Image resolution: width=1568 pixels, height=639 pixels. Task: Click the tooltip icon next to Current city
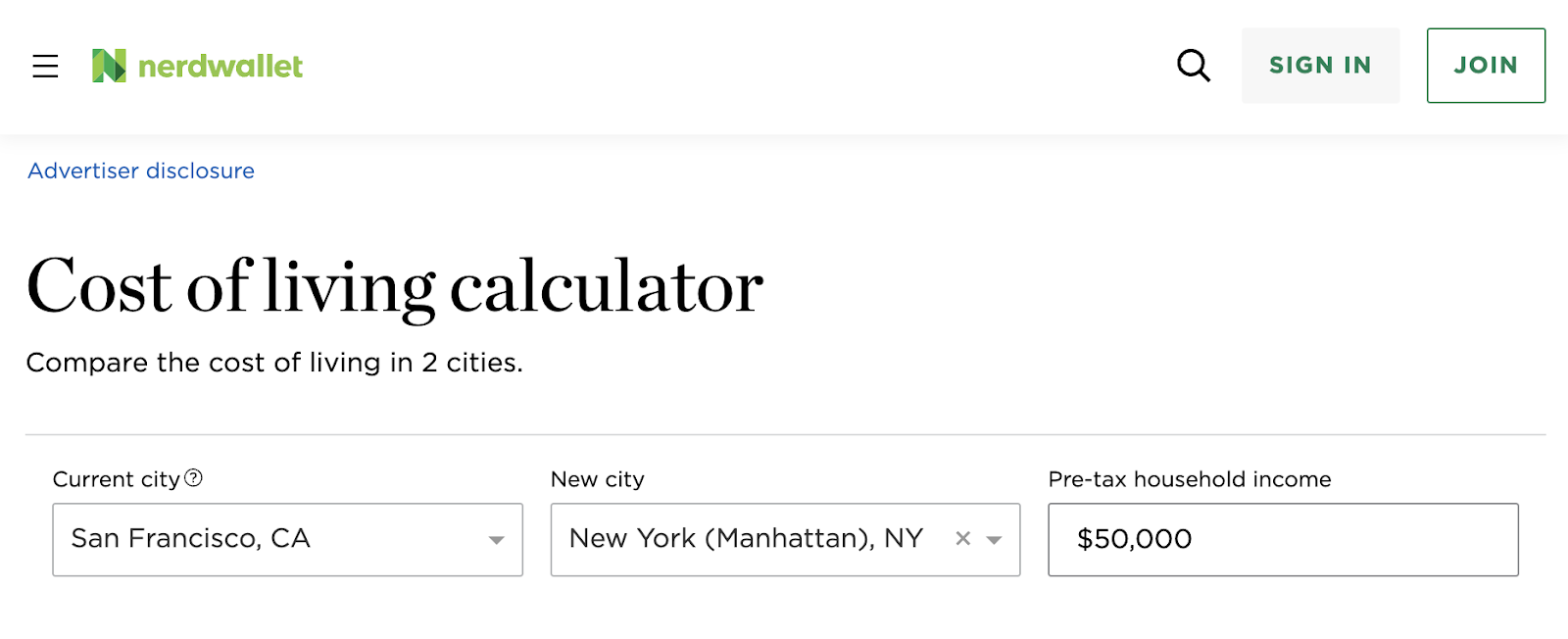[x=194, y=478]
